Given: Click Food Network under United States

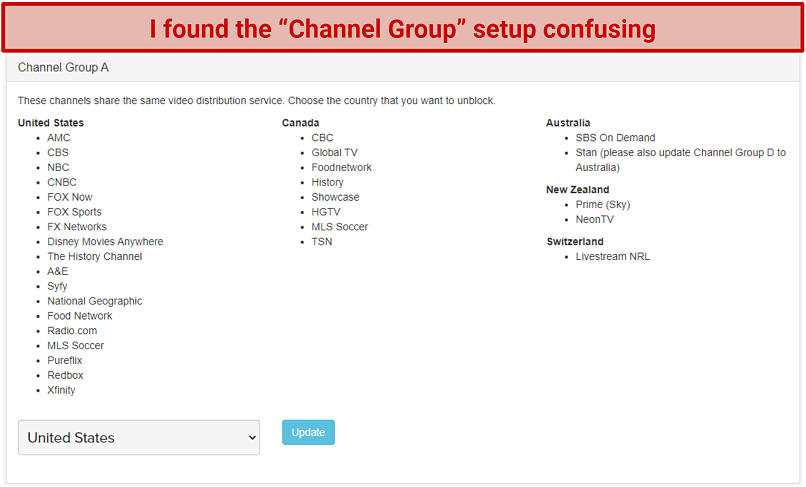Looking at the screenshot, I should 80,316.
